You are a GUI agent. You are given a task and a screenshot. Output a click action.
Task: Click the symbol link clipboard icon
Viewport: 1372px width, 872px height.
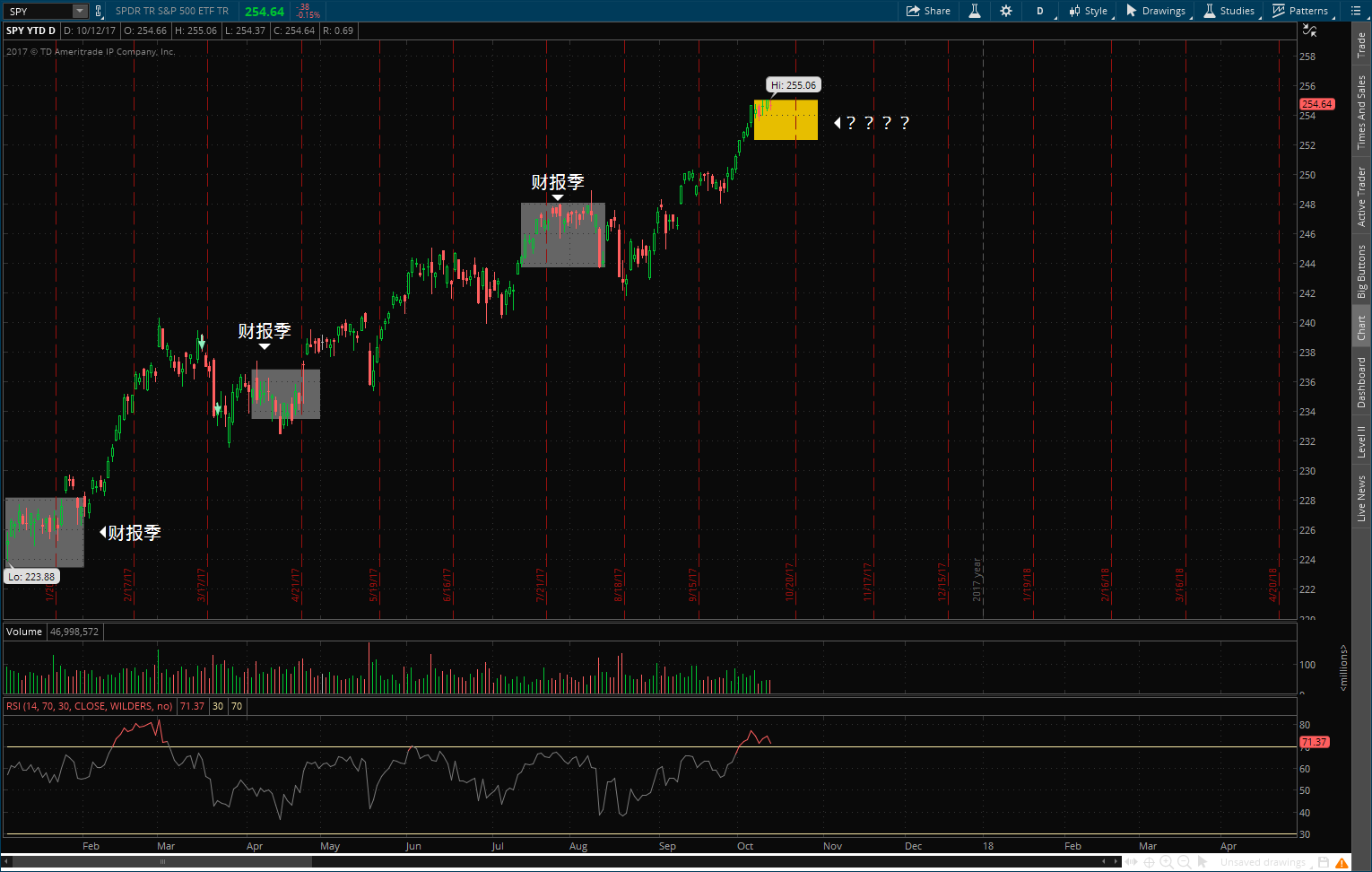[98, 11]
